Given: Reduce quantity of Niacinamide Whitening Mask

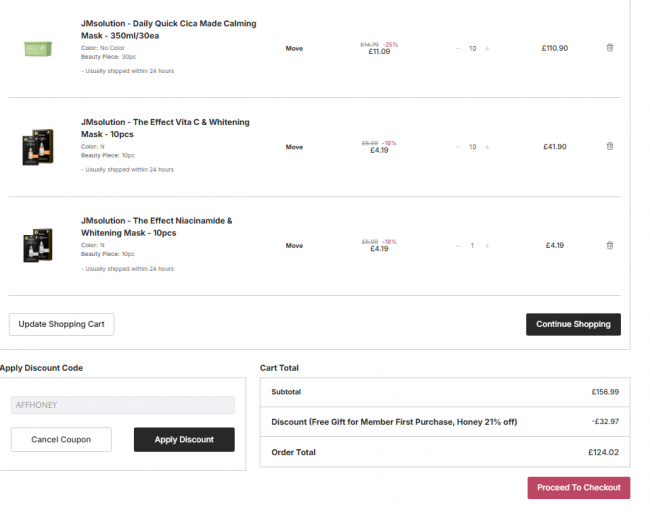Looking at the screenshot, I should 458,245.
